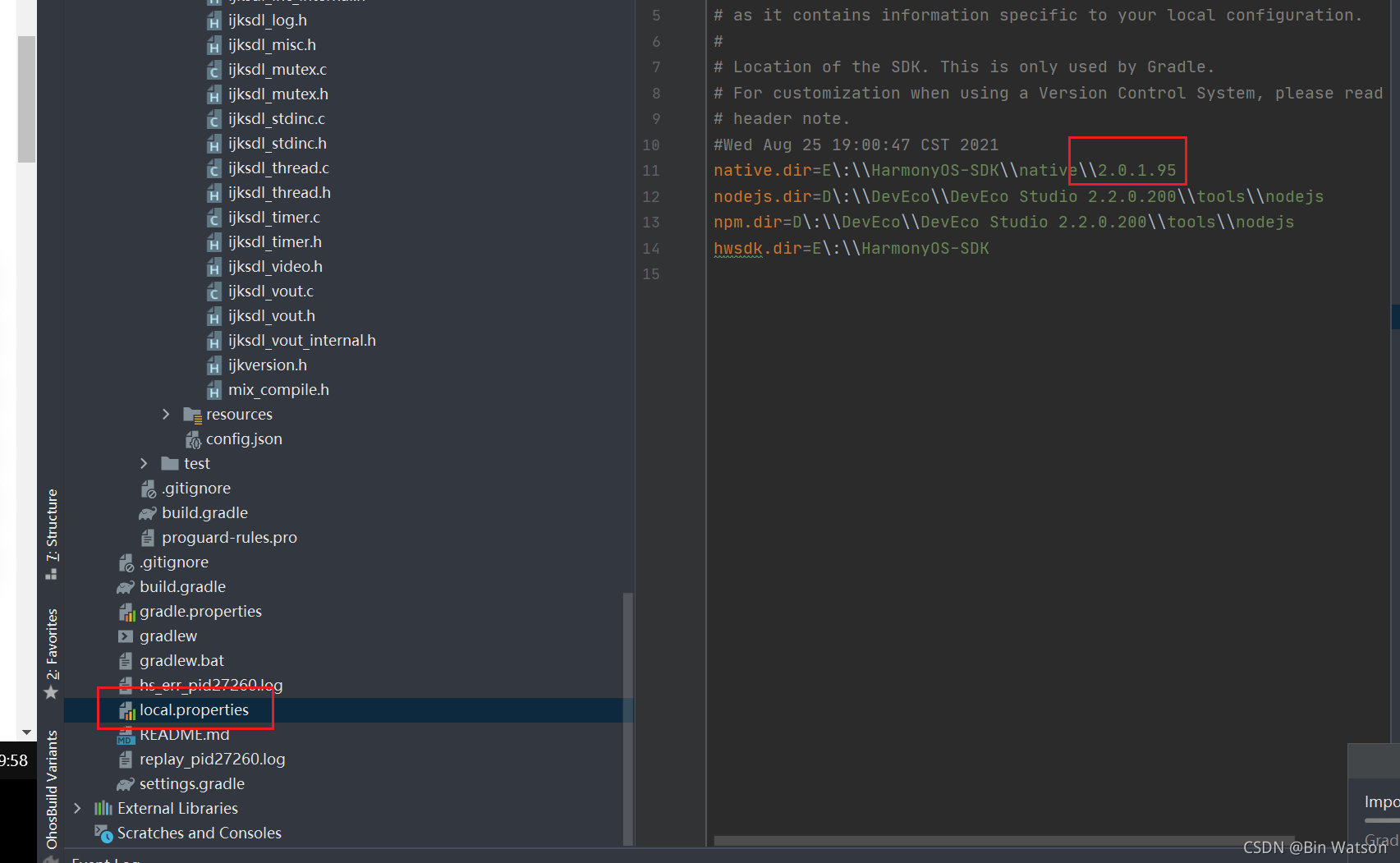Click the gradle.properties file icon
Image resolution: width=1400 pixels, height=863 pixels.
pos(126,612)
